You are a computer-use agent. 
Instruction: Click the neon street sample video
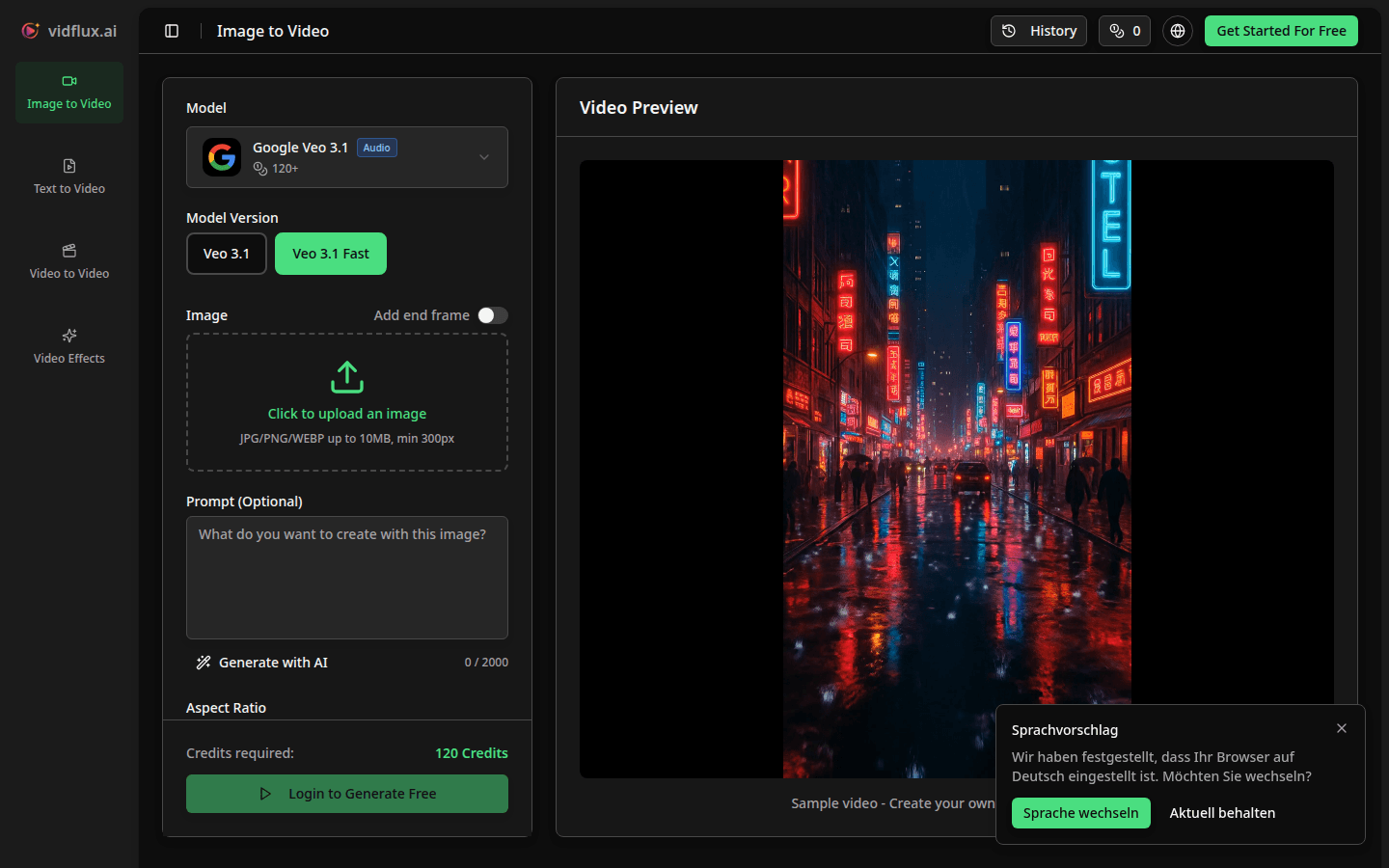[957, 469]
